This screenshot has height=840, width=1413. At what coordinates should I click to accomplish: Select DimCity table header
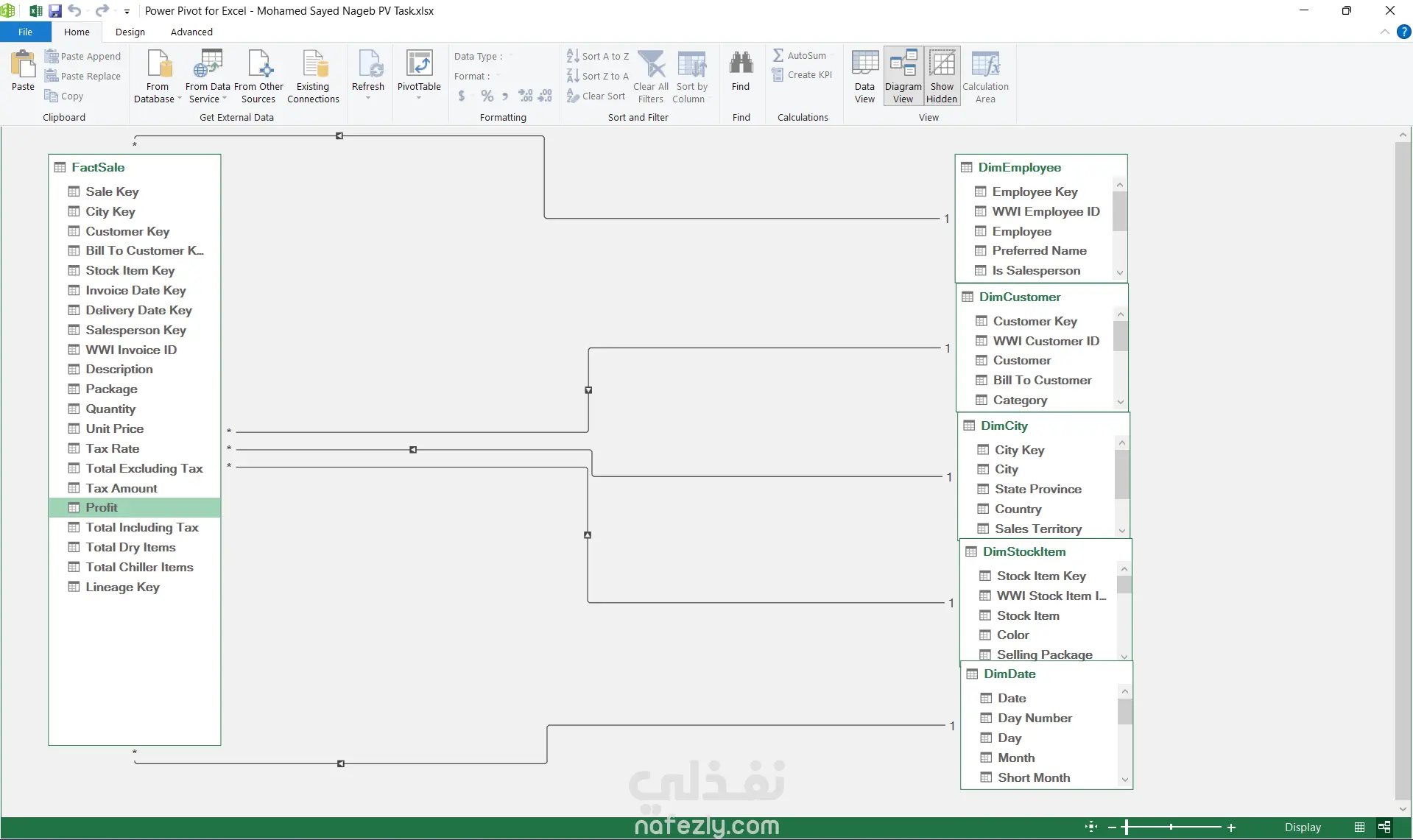pyautogui.click(x=1043, y=426)
